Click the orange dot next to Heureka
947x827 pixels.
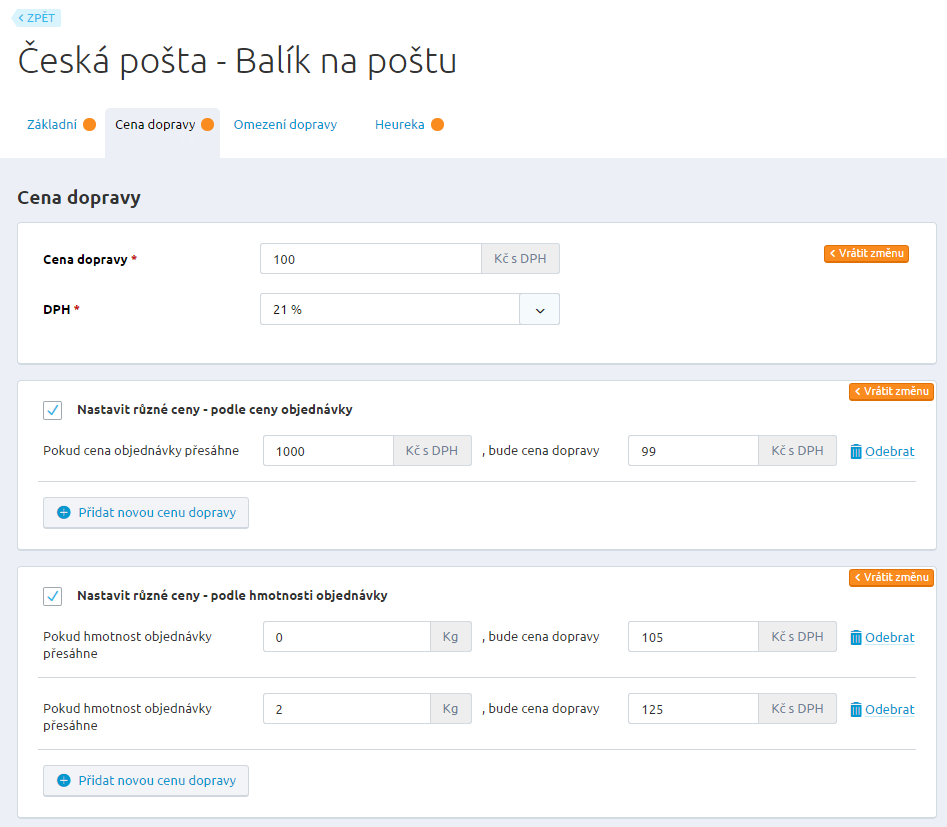(437, 124)
